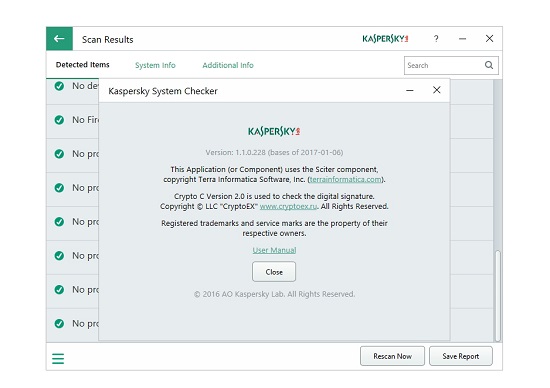550x388 pixels.
Task: Click Kaspersky logo in About dialog
Action: (274, 132)
